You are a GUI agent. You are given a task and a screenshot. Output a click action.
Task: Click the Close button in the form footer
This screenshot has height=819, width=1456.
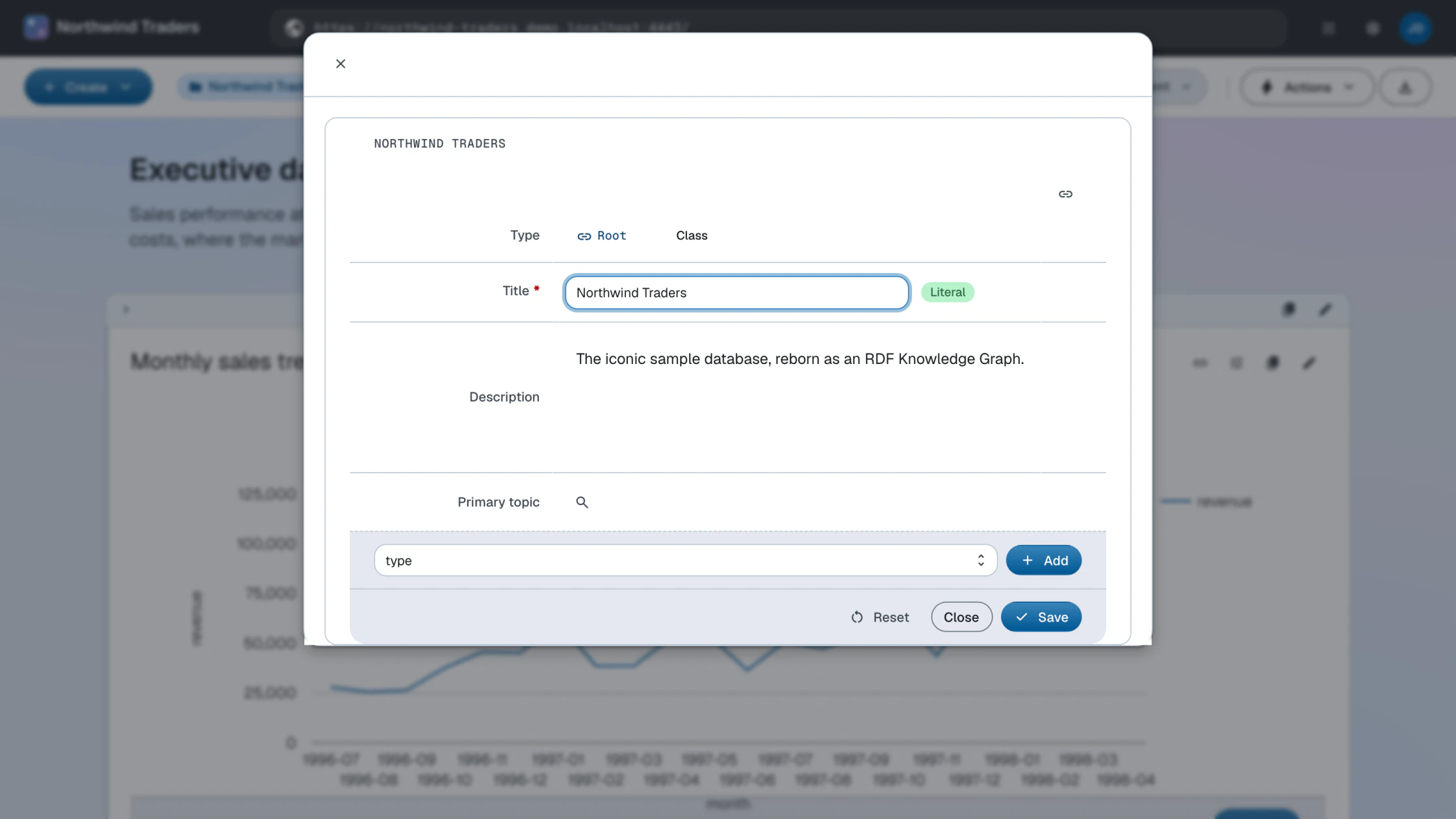[961, 617]
